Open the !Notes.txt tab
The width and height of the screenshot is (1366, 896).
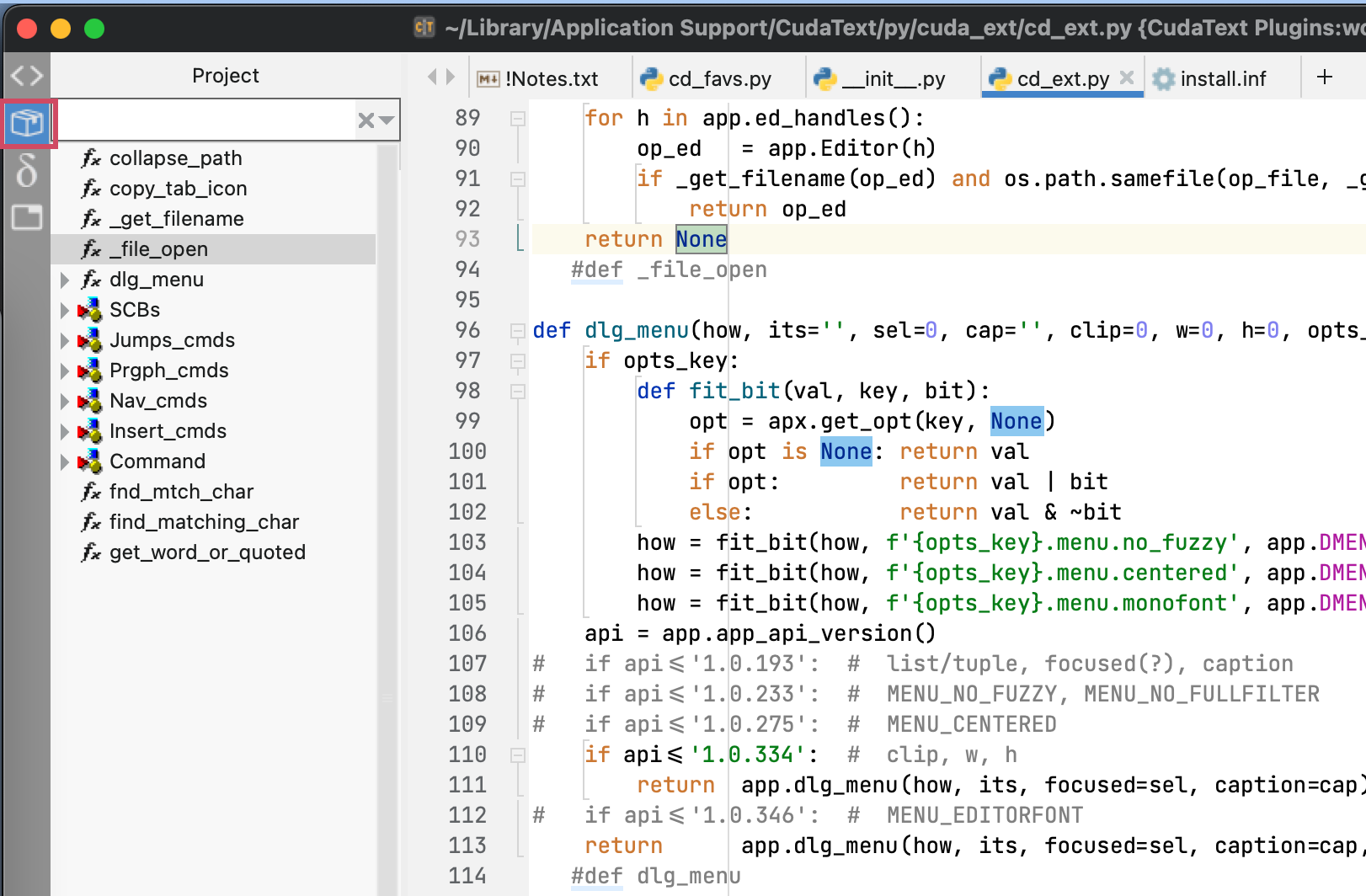point(547,78)
